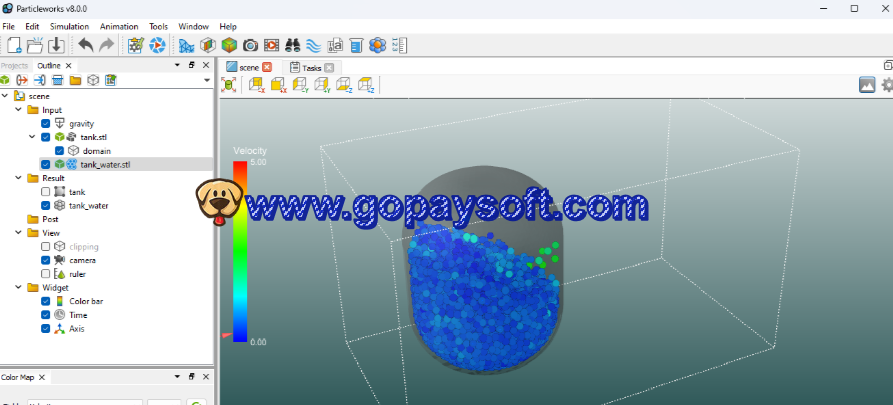Open the Outline toolbar overflow dropdown
Viewport: 893px width, 405px height.
pyautogui.click(x=207, y=80)
